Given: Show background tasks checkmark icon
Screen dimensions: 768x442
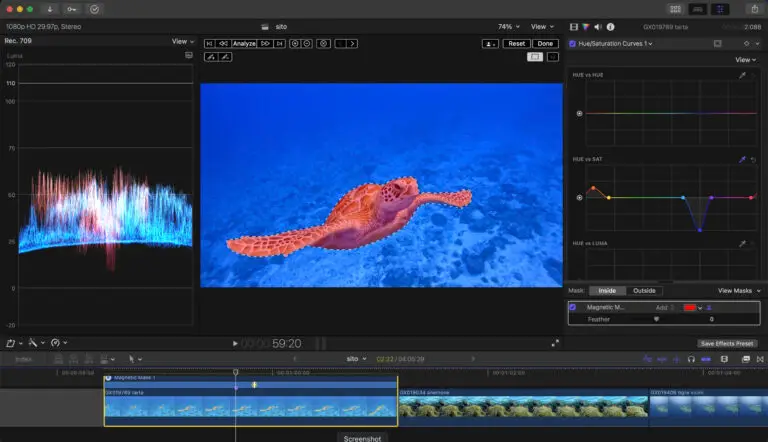Looking at the screenshot, I should click(95, 9).
